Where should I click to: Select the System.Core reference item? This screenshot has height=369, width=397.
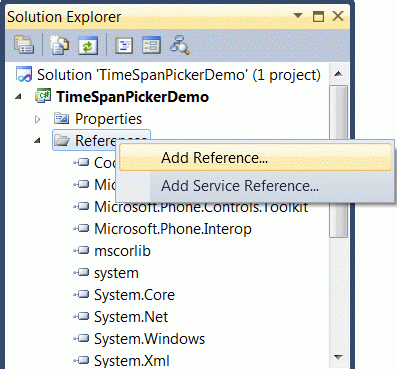tap(134, 295)
